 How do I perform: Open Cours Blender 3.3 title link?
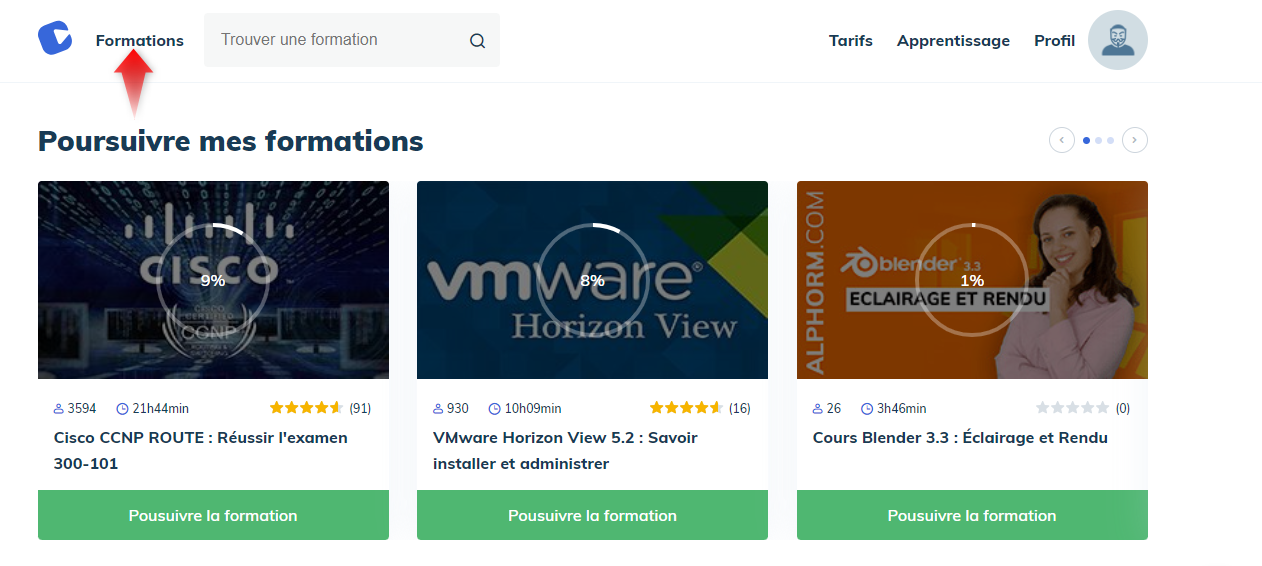click(x=960, y=438)
